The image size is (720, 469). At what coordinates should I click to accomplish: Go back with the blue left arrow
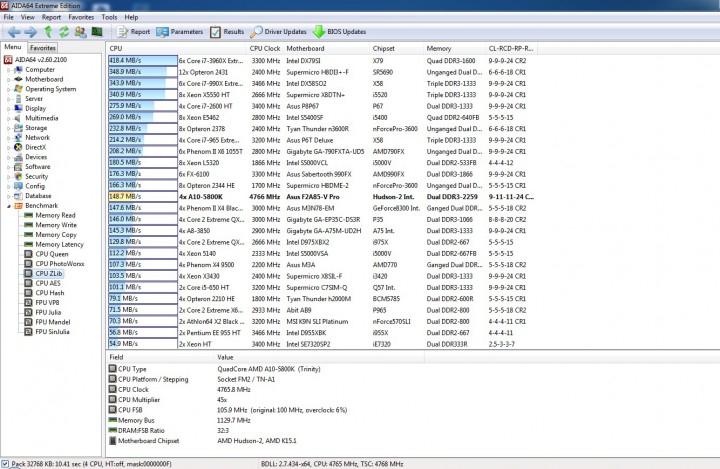click(x=14, y=32)
